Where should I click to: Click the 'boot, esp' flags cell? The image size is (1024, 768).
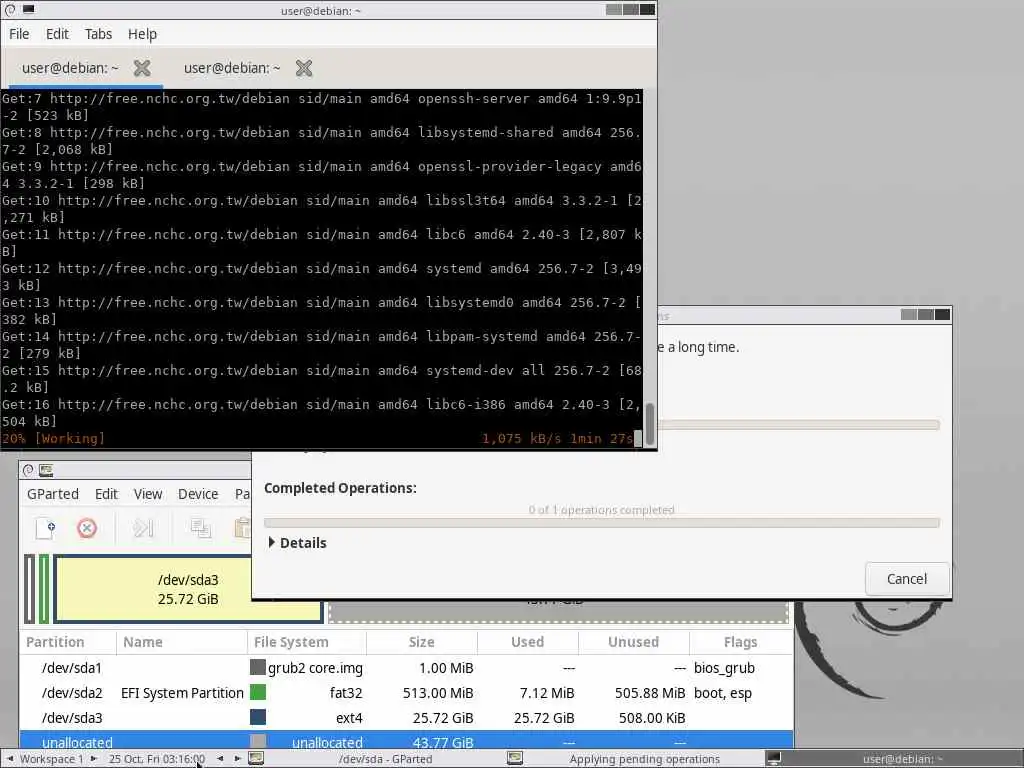coord(722,692)
